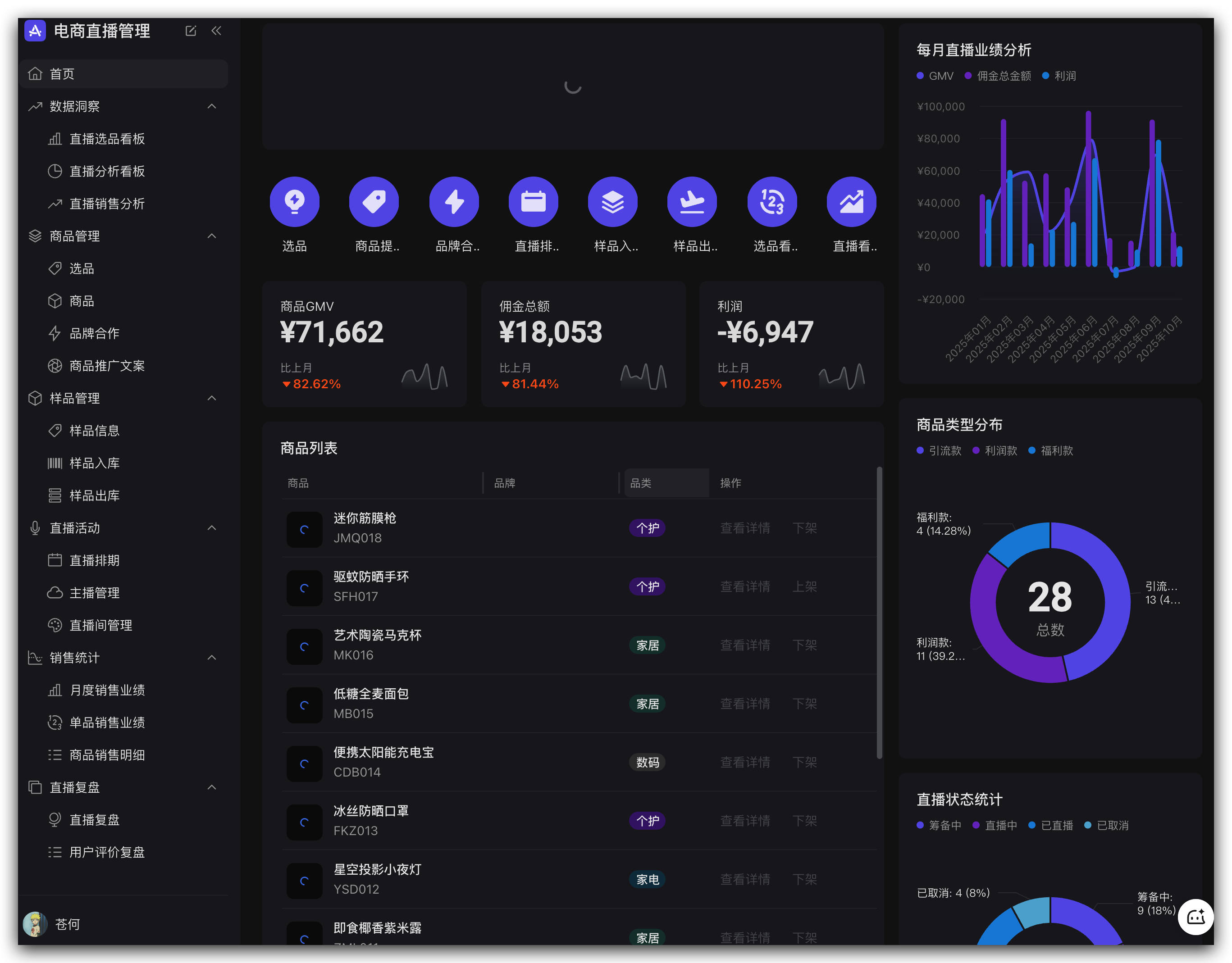Screen dimensions: 1232x963
Task: Open the 样品出.. plane shortcut icon
Action: point(692,201)
